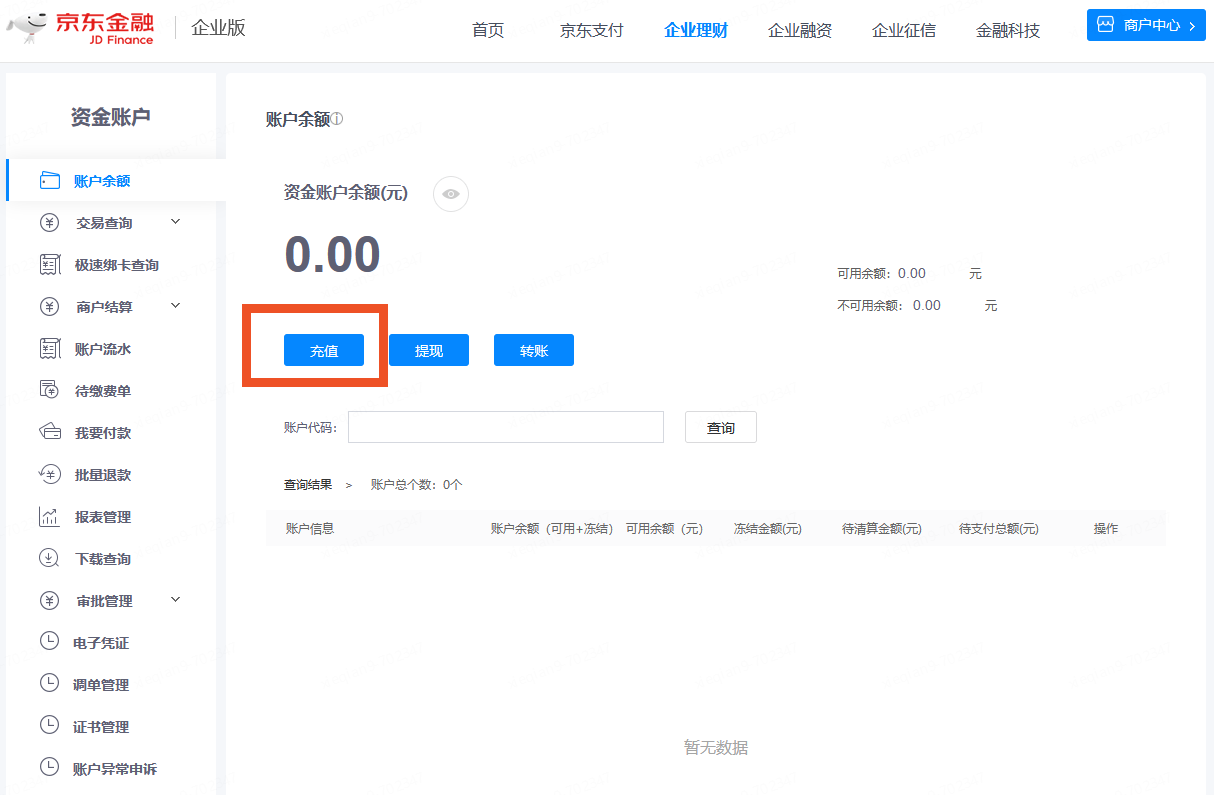Viewport: 1214px width, 795px height.
Task: Click info icon next to 账户余额 heading
Action: tap(337, 119)
